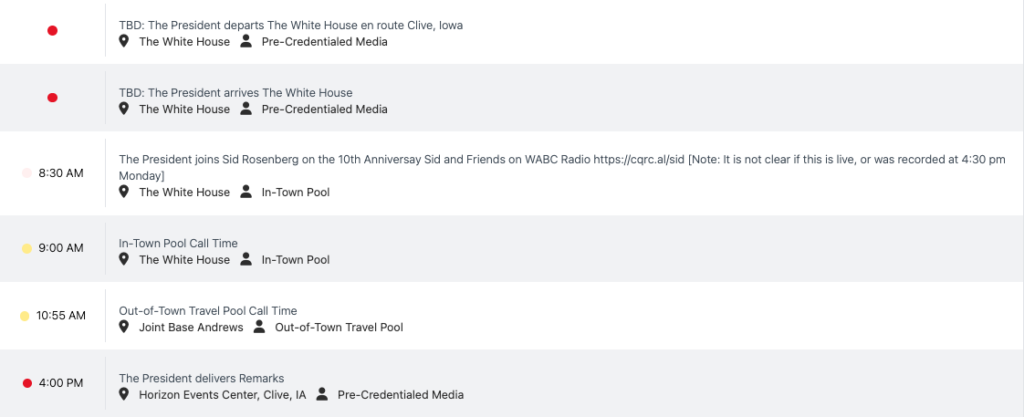The height and width of the screenshot is (417, 1024).
Task: Click person icon in 9:00 AM call time row
Action: (246, 260)
